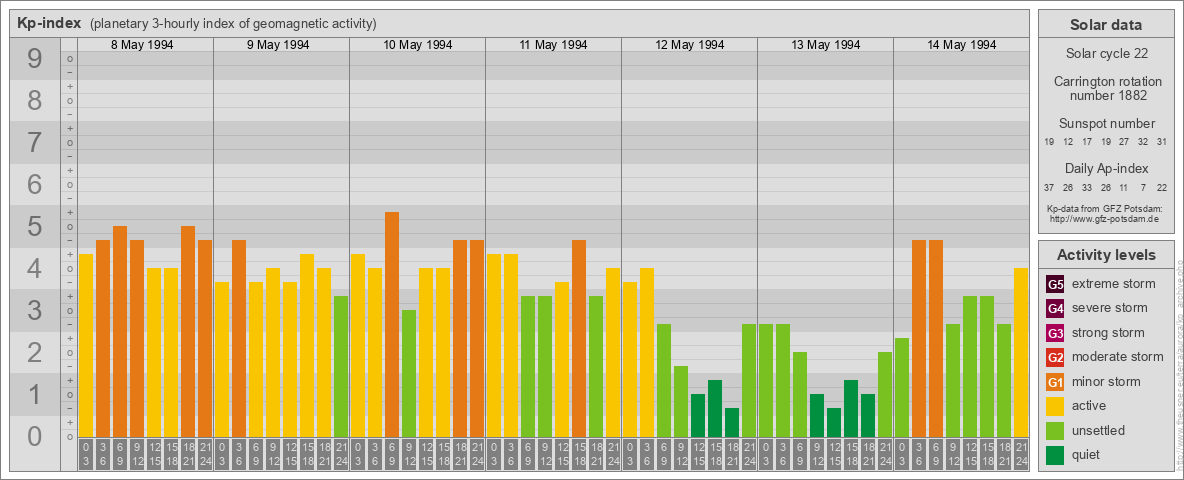Click the large Kp scale number 9
1184x480 pixels.
35,59
